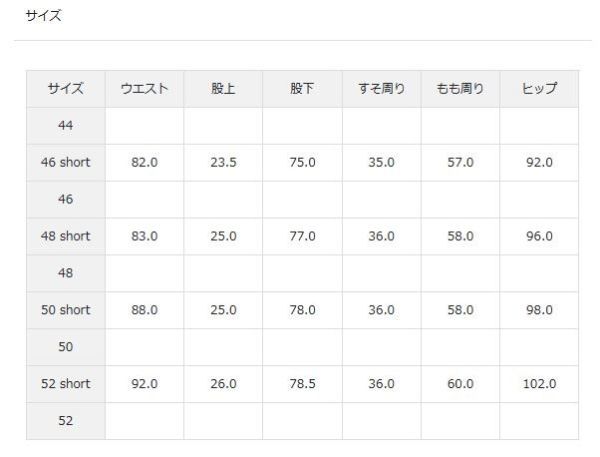
Task: Click the 60.0 thigh value
Action: [x=460, y=384]
